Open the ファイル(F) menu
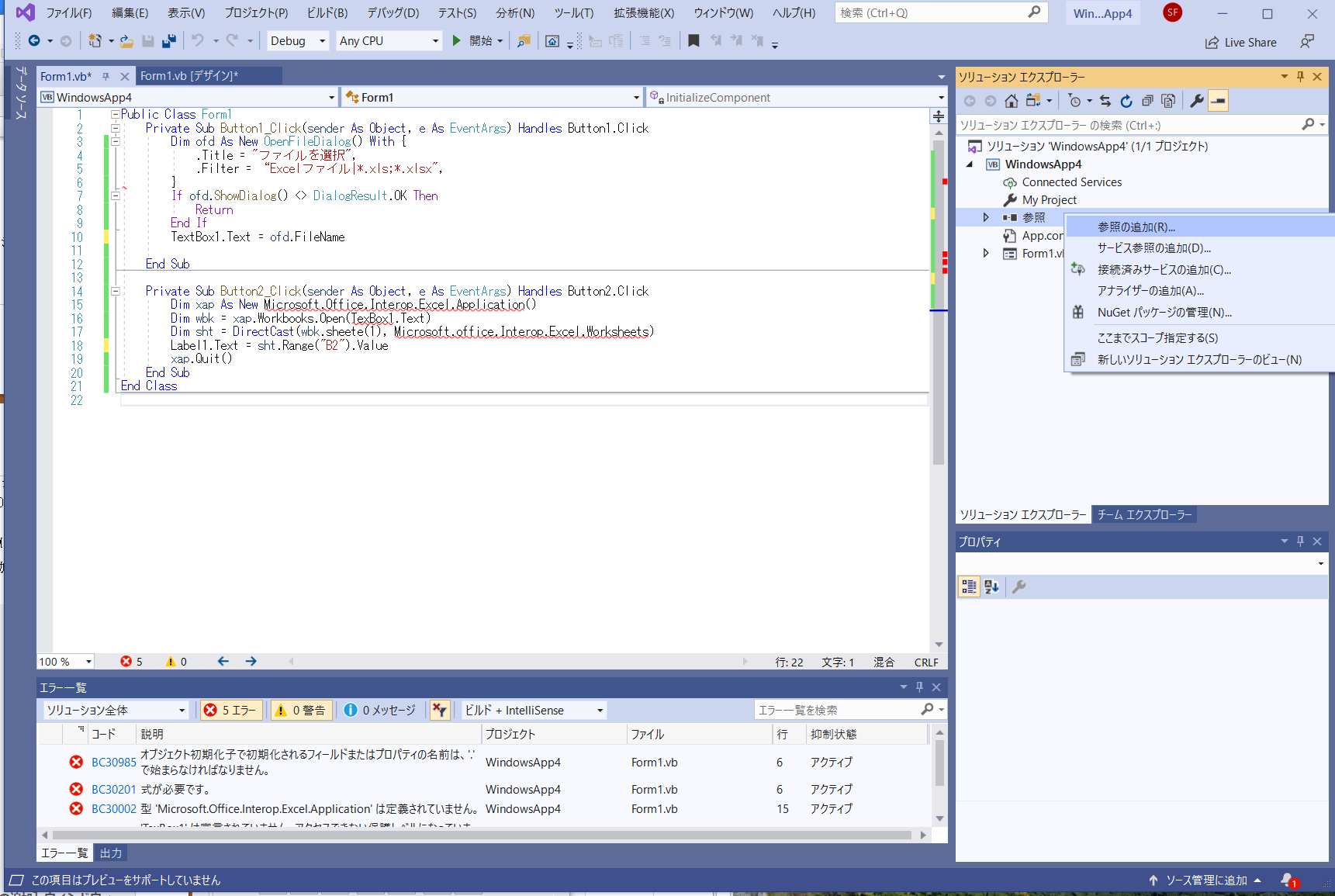 69,13
